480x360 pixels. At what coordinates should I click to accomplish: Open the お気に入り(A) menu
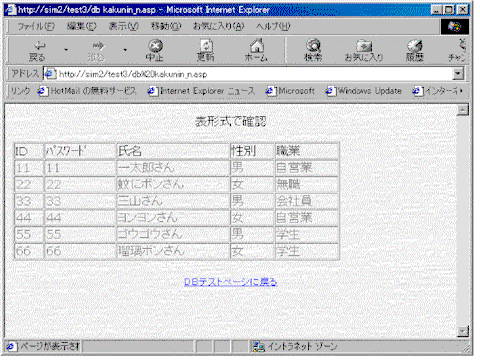coord(218,26)
